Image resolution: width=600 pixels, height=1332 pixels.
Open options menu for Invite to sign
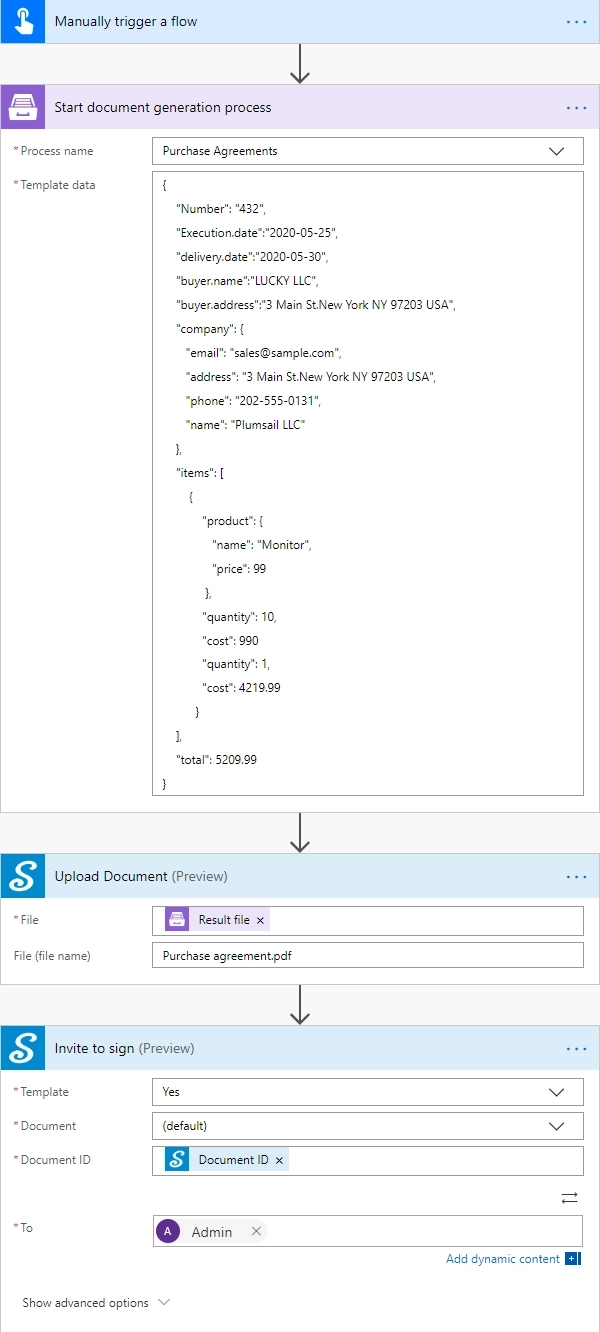click(577, 1048)
